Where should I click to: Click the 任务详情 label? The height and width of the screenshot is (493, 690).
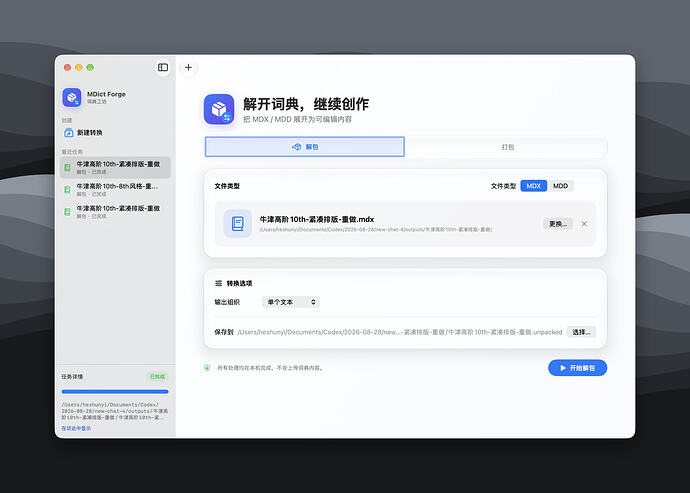coord(72,376)
